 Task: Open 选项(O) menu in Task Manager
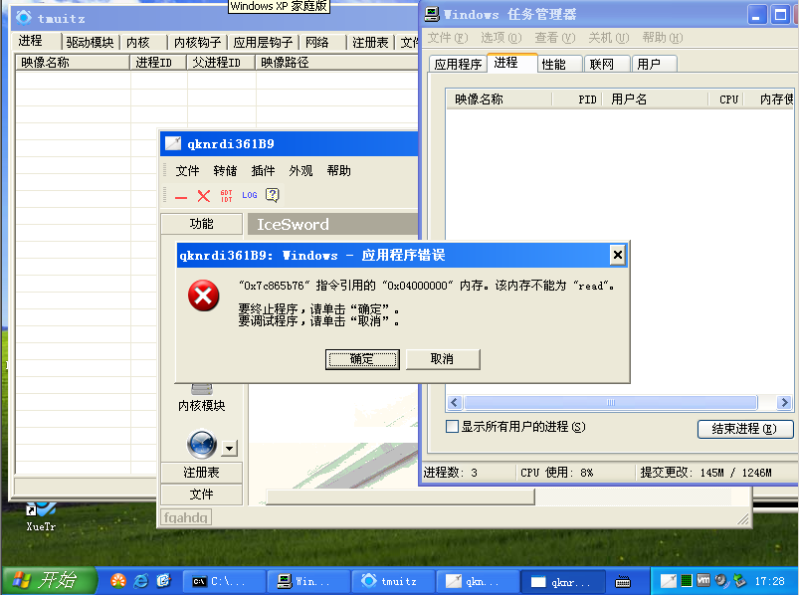(501, 38)
